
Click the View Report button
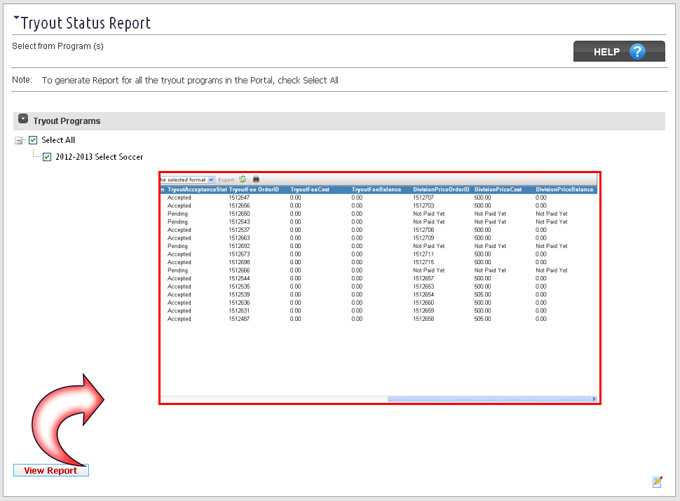click(x=51, y=471)
